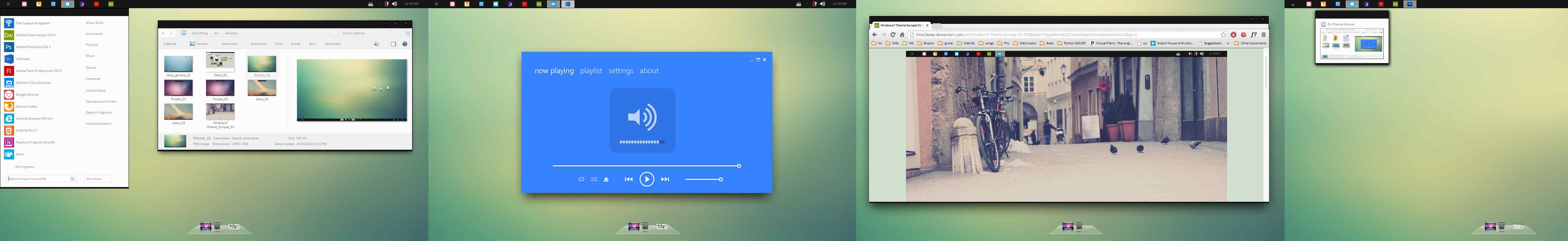Click the player track progress slider

pyautogui.click(x=646, y=166)
